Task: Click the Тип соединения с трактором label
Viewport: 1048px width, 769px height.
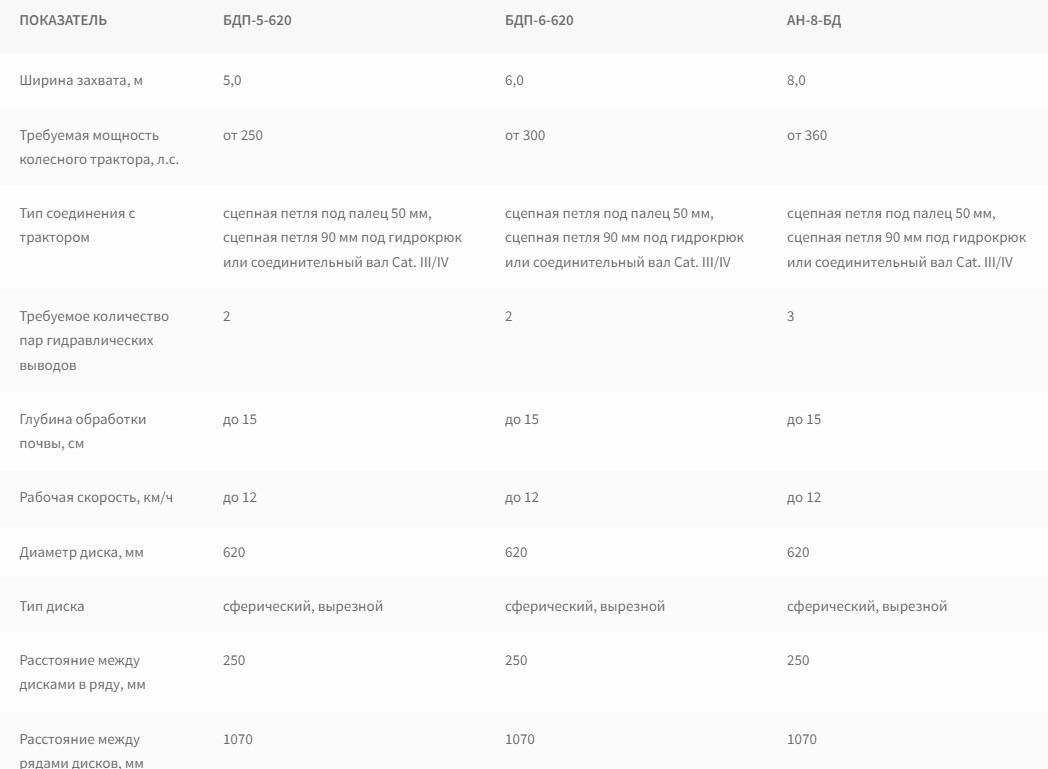Action: (x=77, y=226)
